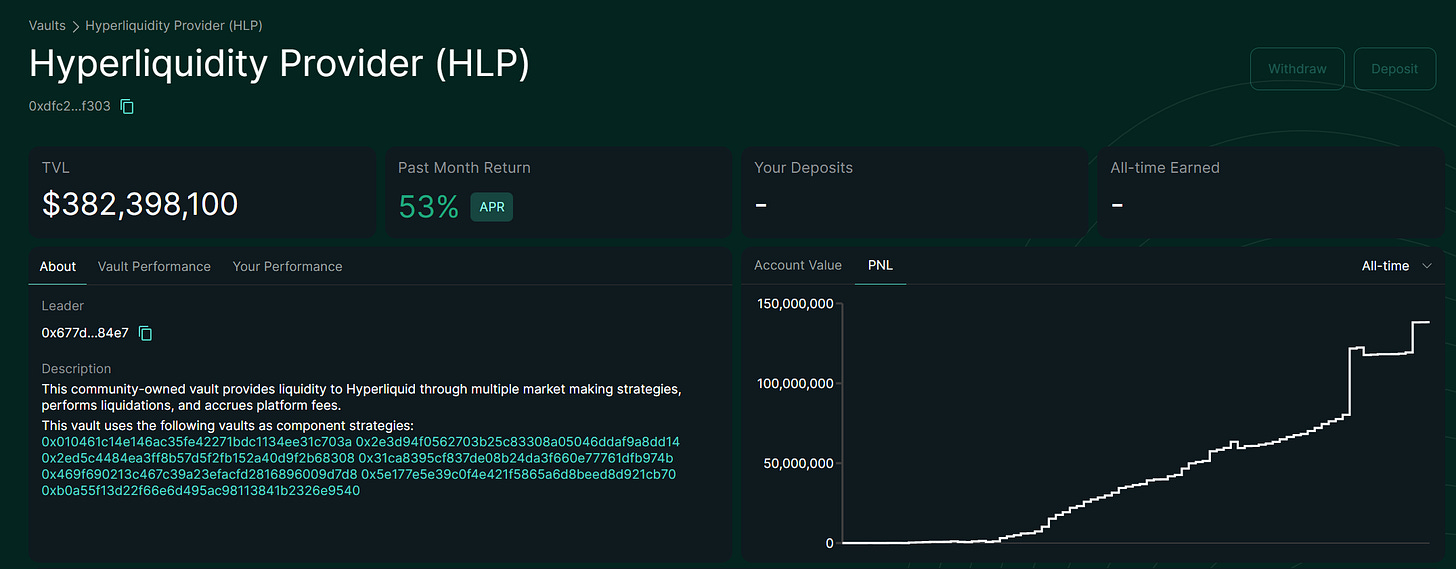
Task: Click the All-time Earned card label
Action: coord(1165,168)
